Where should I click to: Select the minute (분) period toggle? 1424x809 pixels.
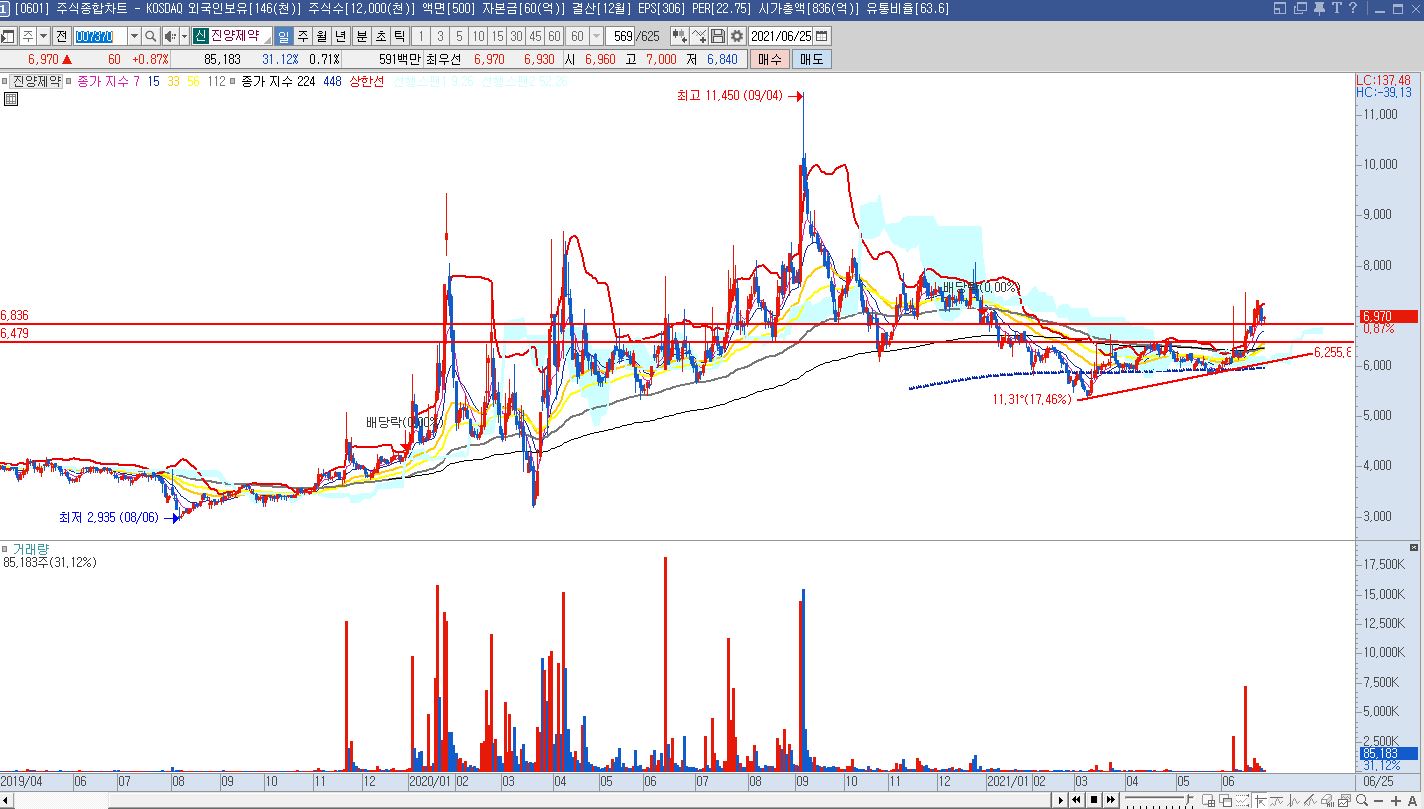click(x=362, y=36)
